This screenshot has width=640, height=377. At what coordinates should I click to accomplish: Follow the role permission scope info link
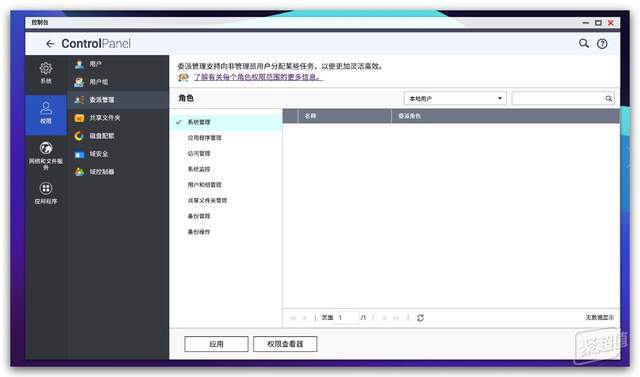click(258, 77)
